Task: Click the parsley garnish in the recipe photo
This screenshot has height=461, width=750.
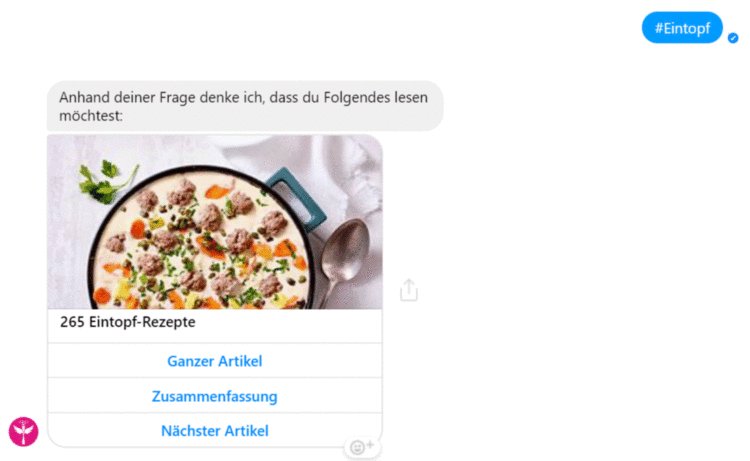Action: pos(106,183)
